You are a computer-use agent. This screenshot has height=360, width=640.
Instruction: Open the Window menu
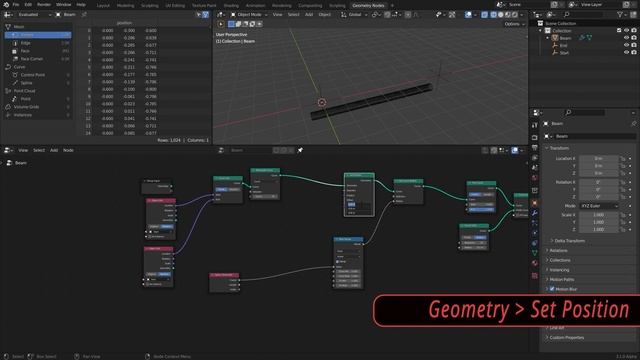pyautogui.click(x=63, y=4)
